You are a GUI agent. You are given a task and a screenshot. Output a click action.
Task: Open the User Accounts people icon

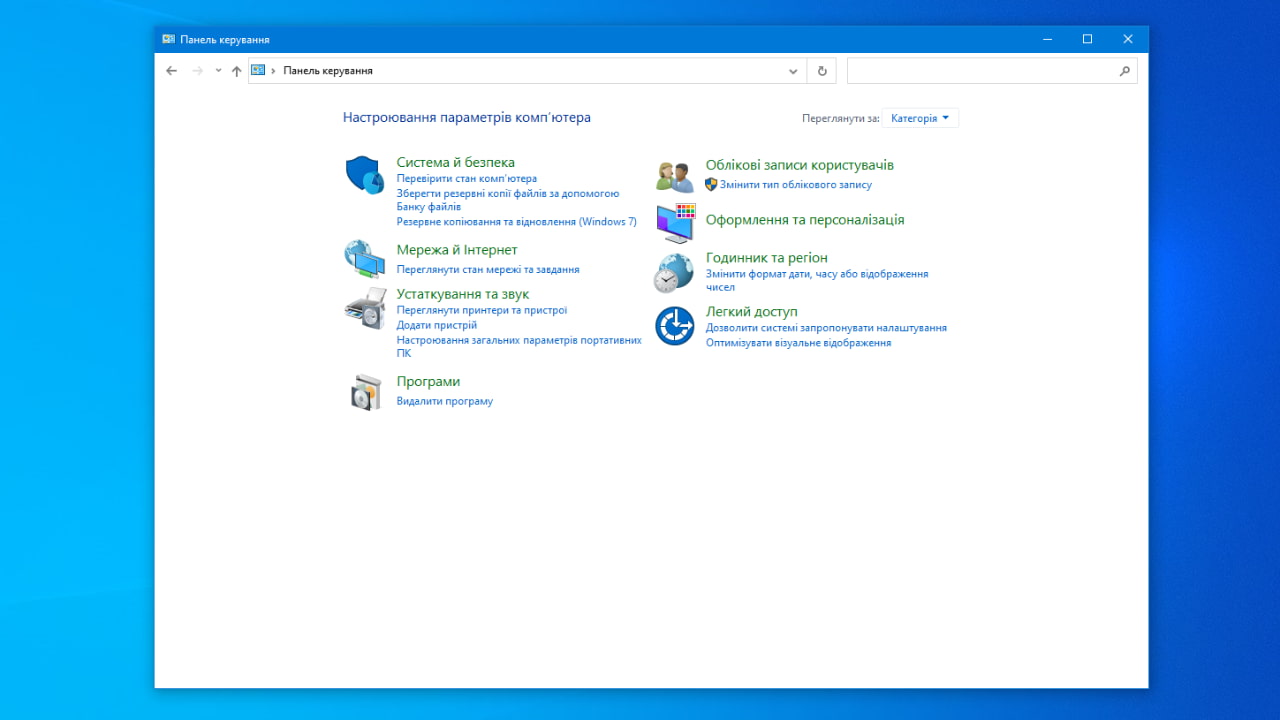(x=674, y=177)
